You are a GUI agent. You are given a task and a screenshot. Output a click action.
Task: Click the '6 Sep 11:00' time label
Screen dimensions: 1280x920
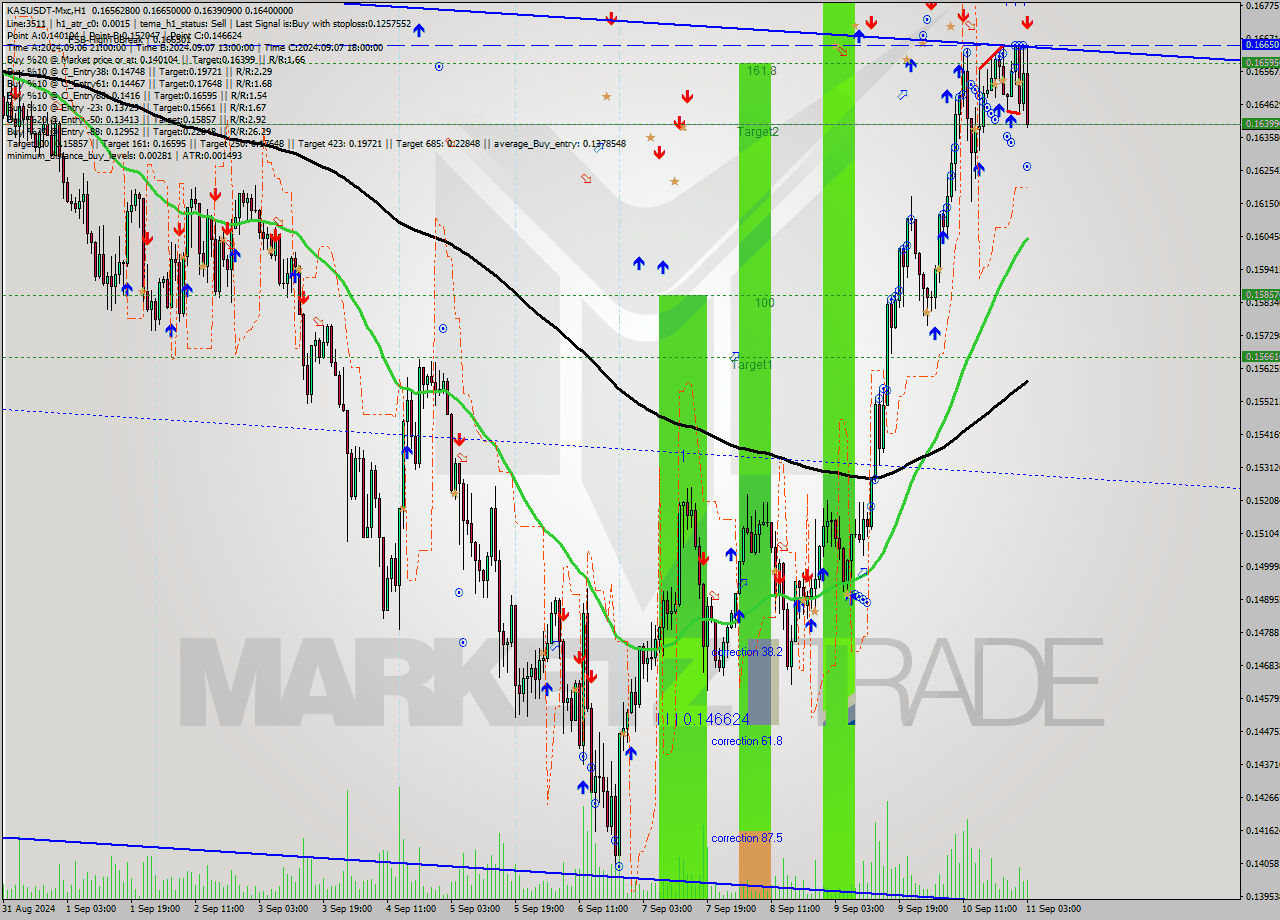click(602, 909)
